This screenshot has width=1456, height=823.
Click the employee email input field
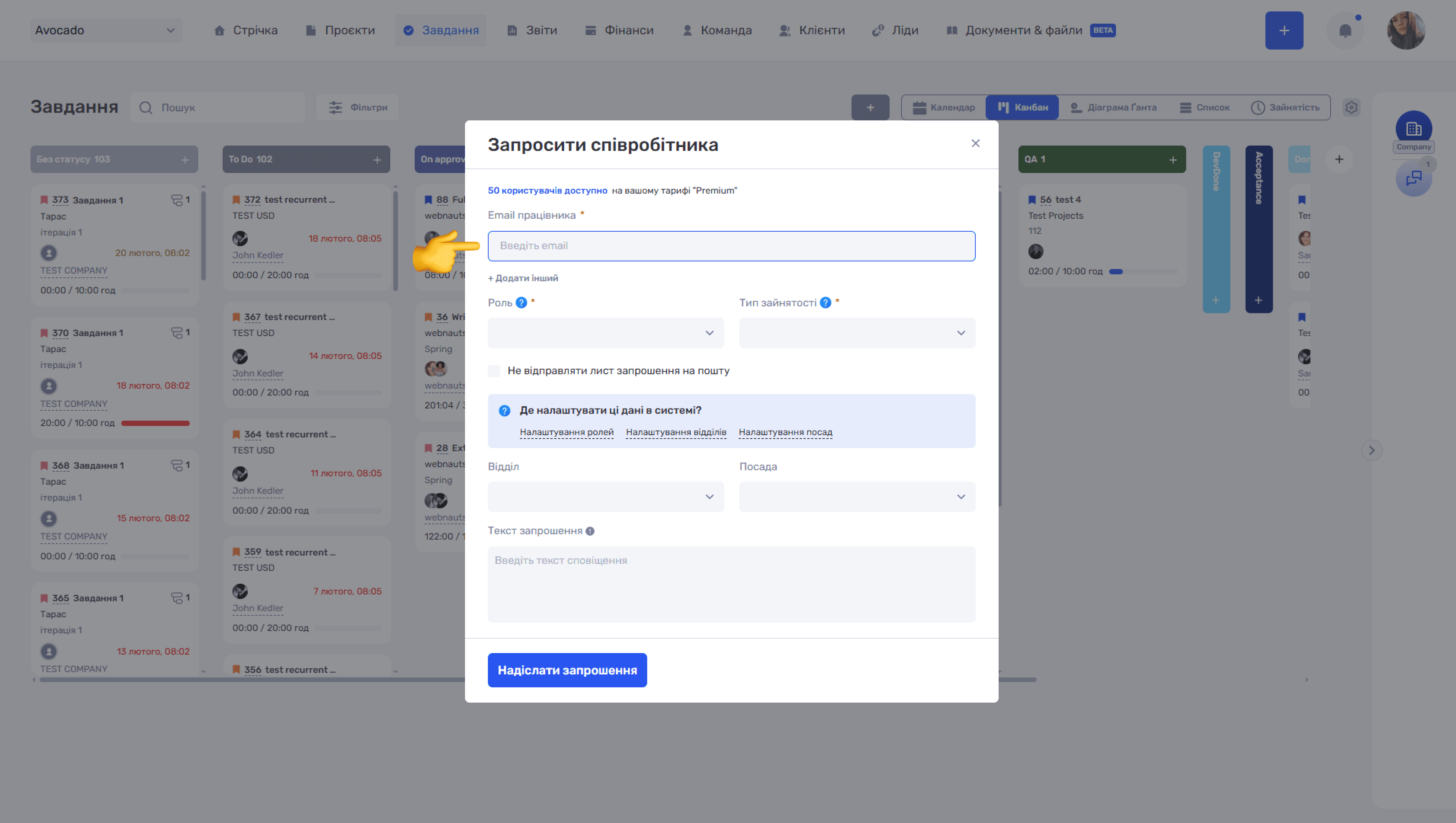tap(731, 246)
